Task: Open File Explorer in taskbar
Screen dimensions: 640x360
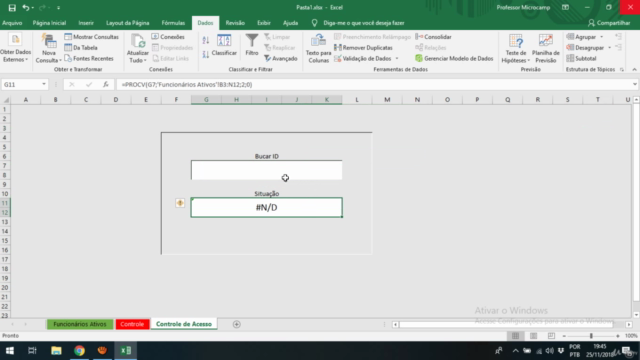Action: click(56, 351)
